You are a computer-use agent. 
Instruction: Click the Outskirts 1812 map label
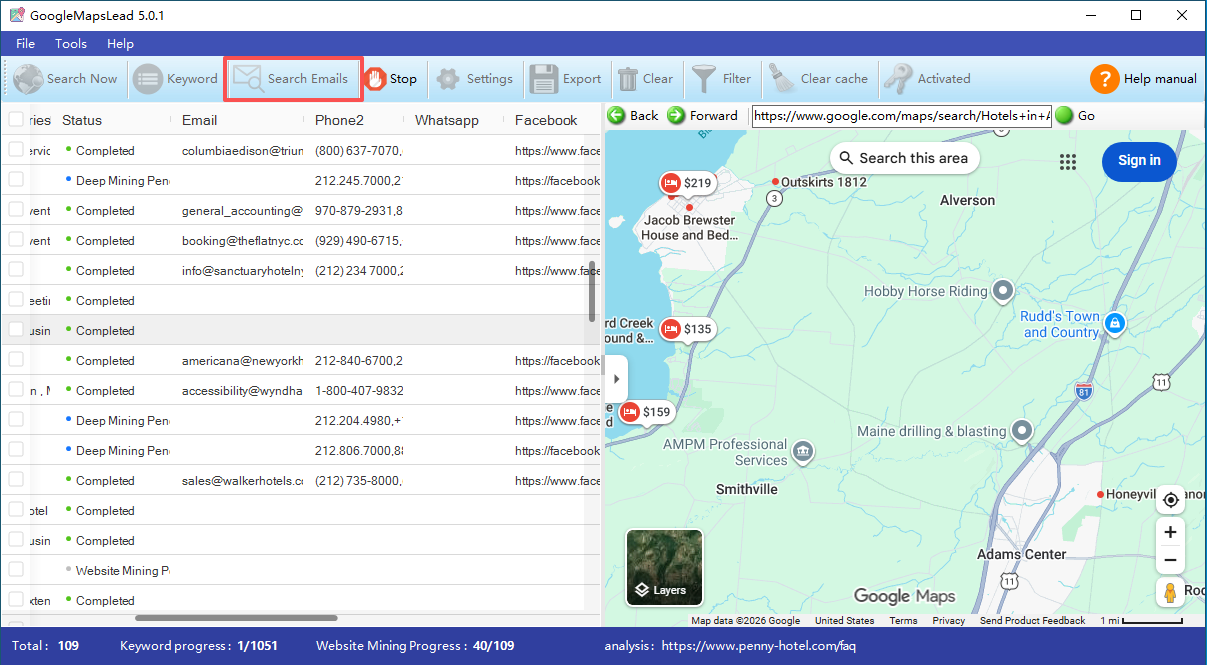[823, 182]
